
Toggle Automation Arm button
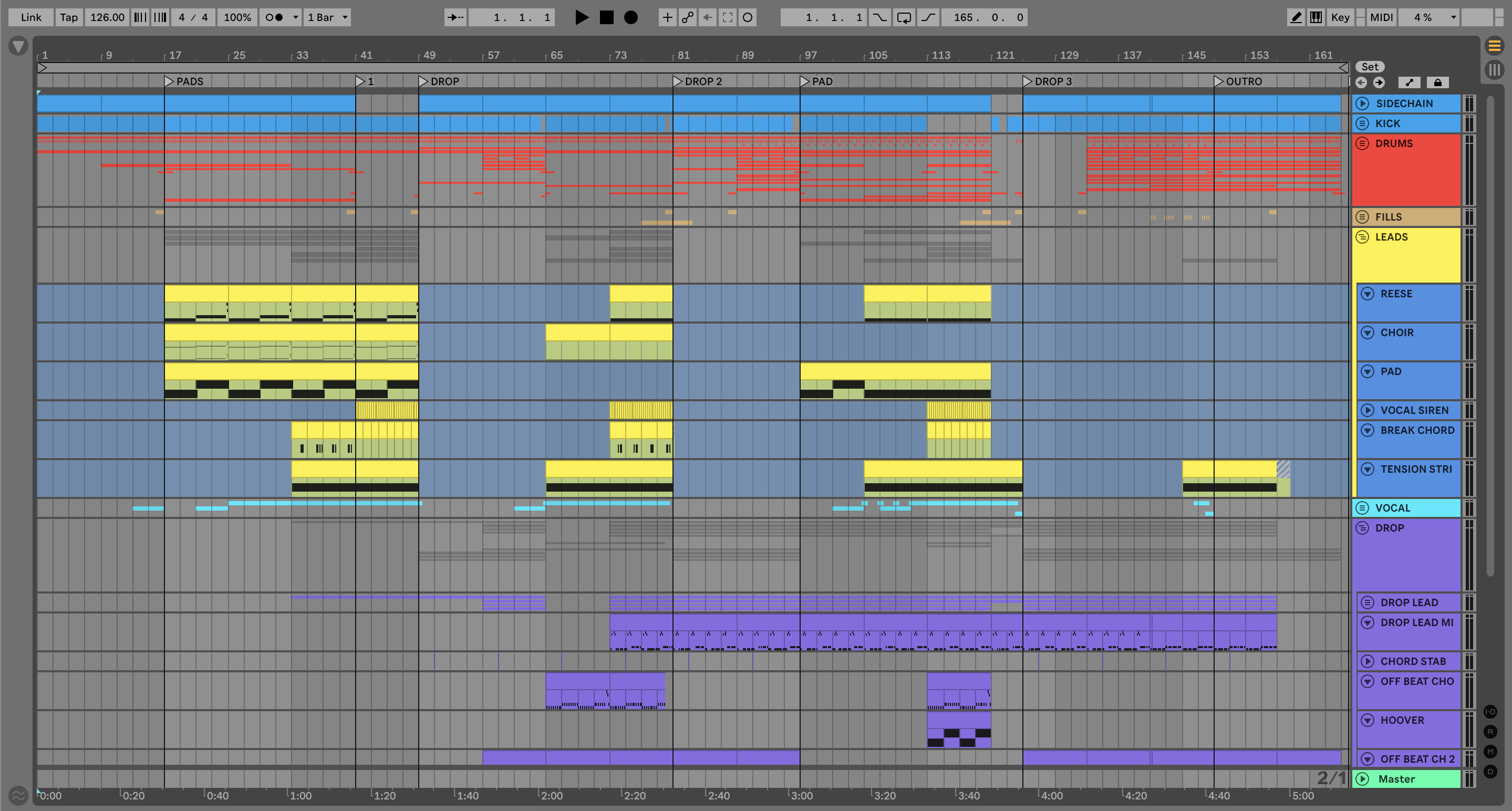(687, 18)
